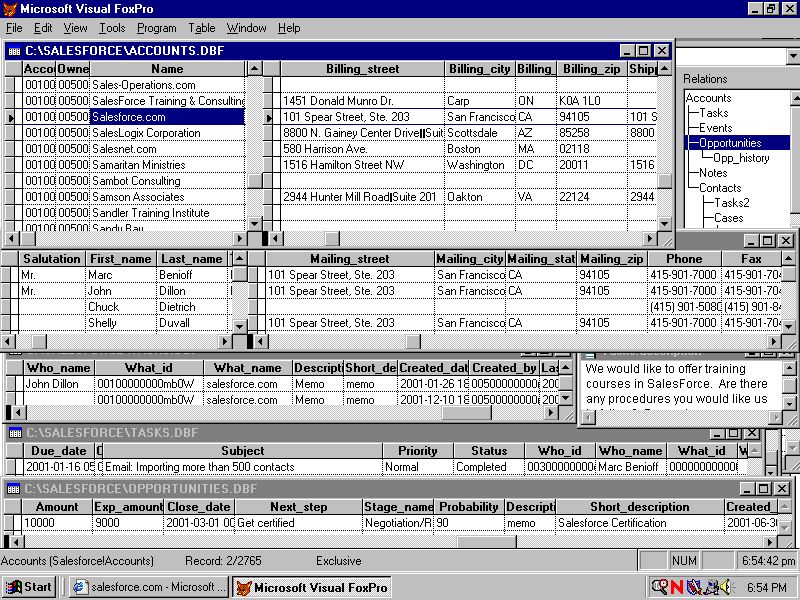Click the Completed status cell in Tasks
The width and height of the screenshot is (800, 600).
tap(489, 467)
